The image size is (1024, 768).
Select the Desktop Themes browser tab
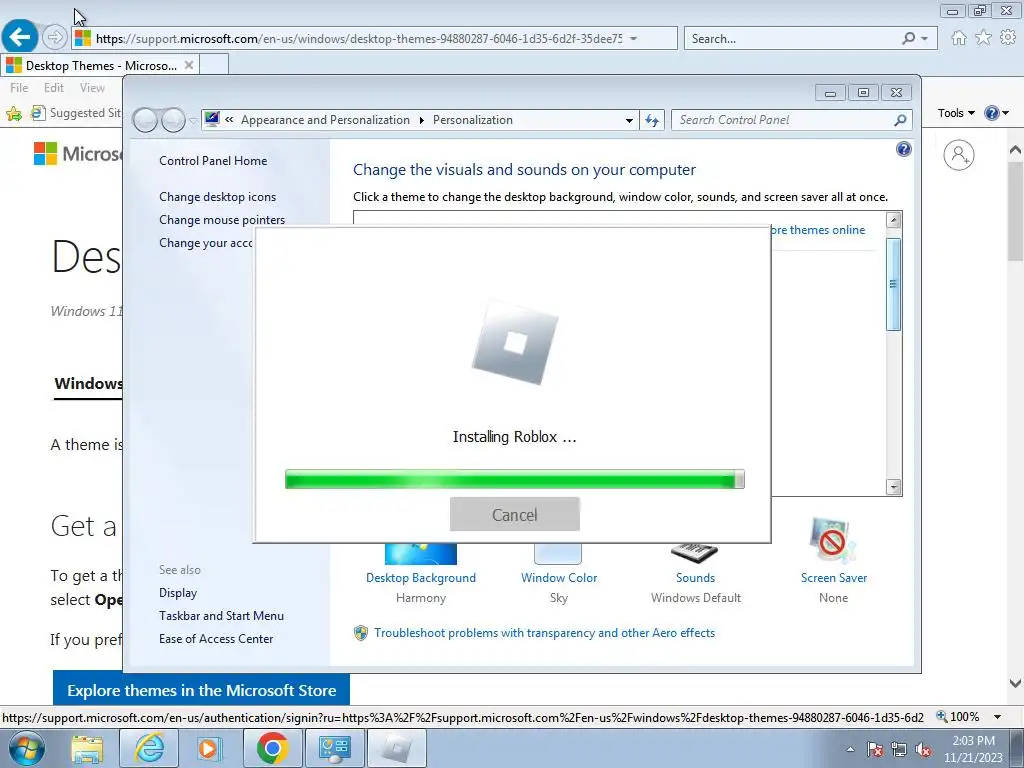coord(100,65)
